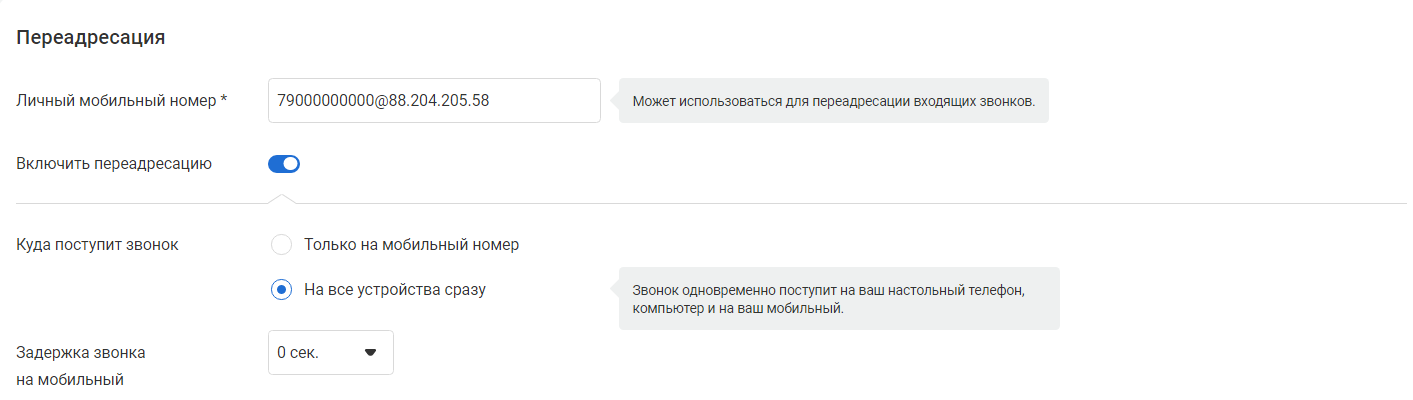Click the "Личный мобильный номер" field label
Image resolution: width=1413 pixels, height=400 pixels.
coord(116,101)
